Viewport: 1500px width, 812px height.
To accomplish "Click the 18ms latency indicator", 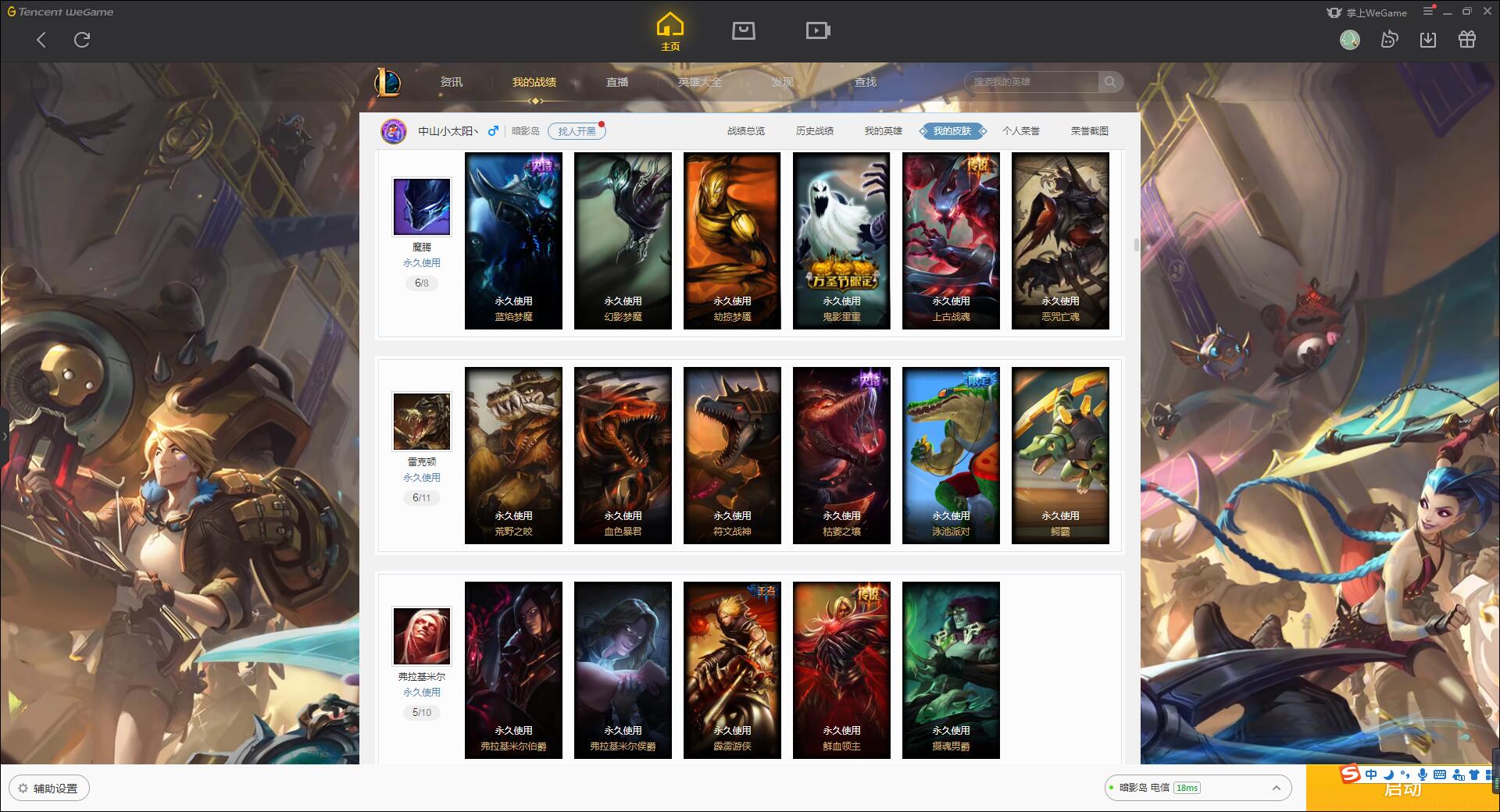I will pyautogui.click(x=1187, y=788).
